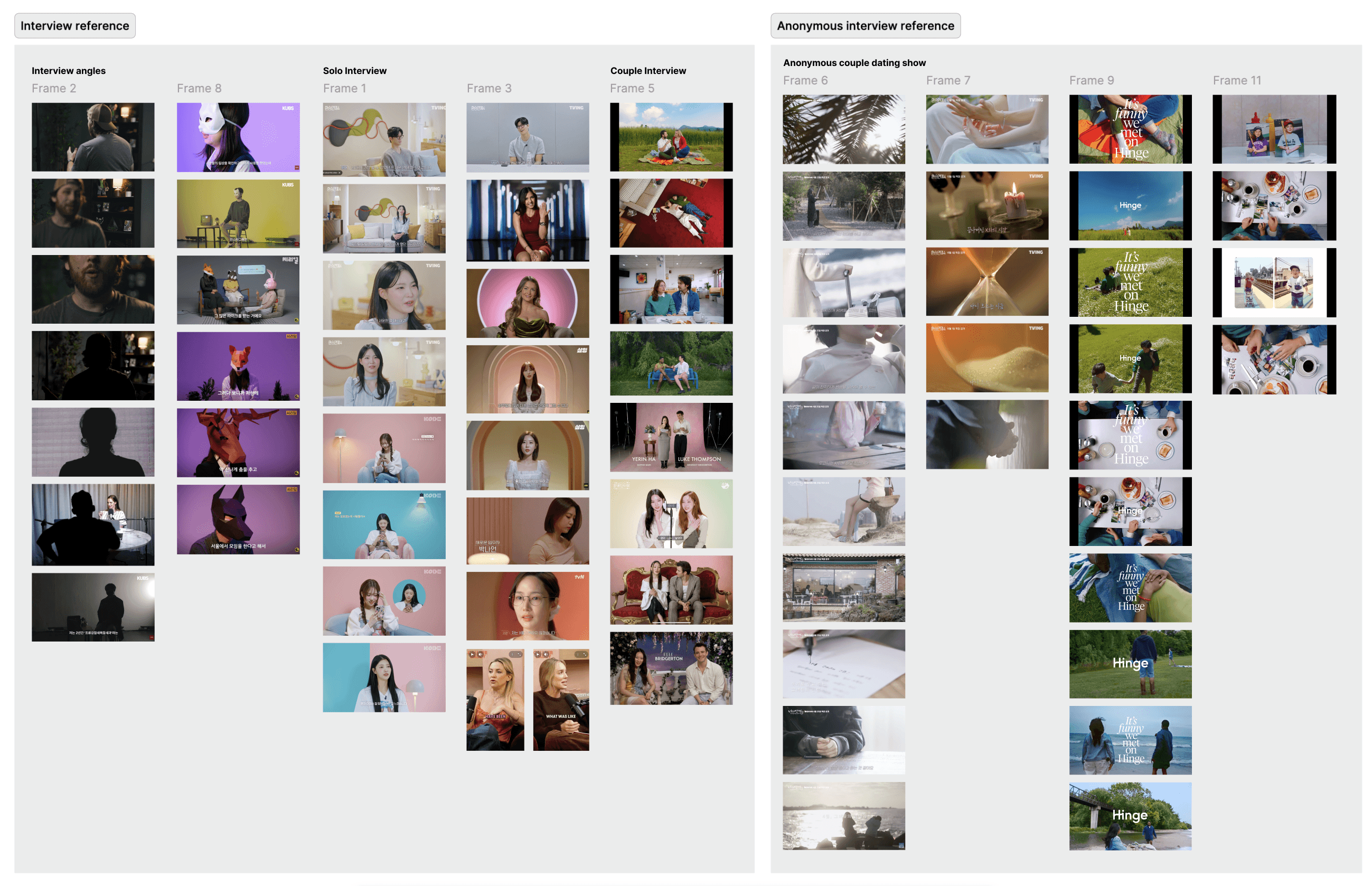The height and width of the screenshot is (886, 1372).
Task: Select the lit candle thumbnail
Action: [x=986, y=205]
